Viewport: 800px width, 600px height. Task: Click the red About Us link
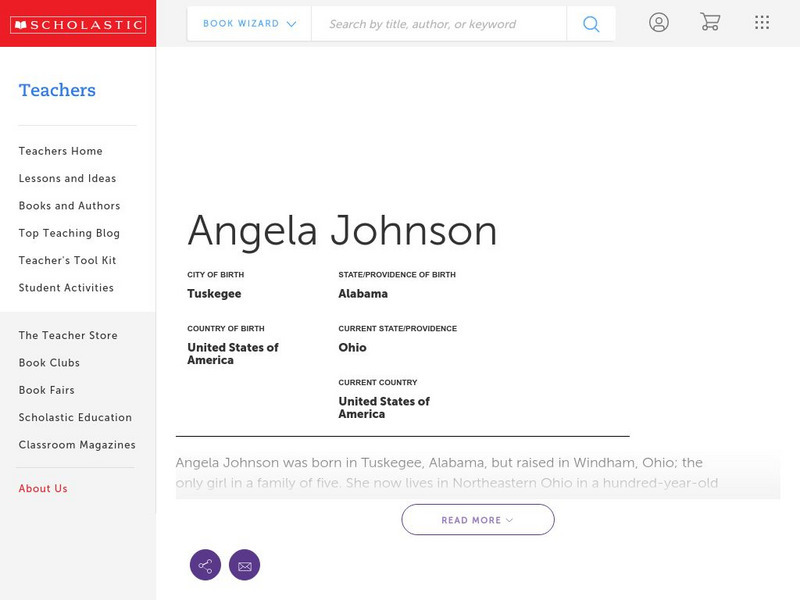coord(43,489)
